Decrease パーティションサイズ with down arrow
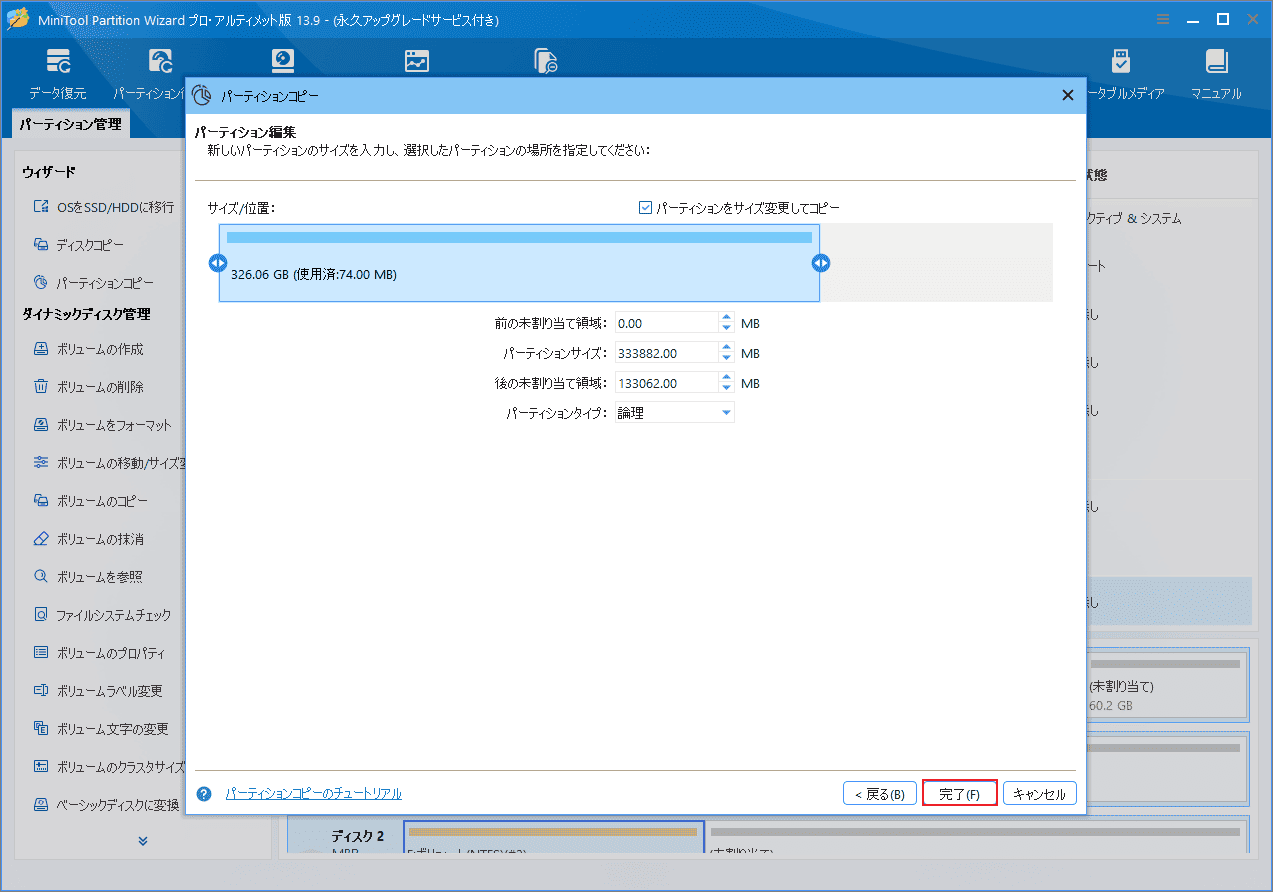The width and height of the screenshot is (1273, 892). [x=726, y=358]
